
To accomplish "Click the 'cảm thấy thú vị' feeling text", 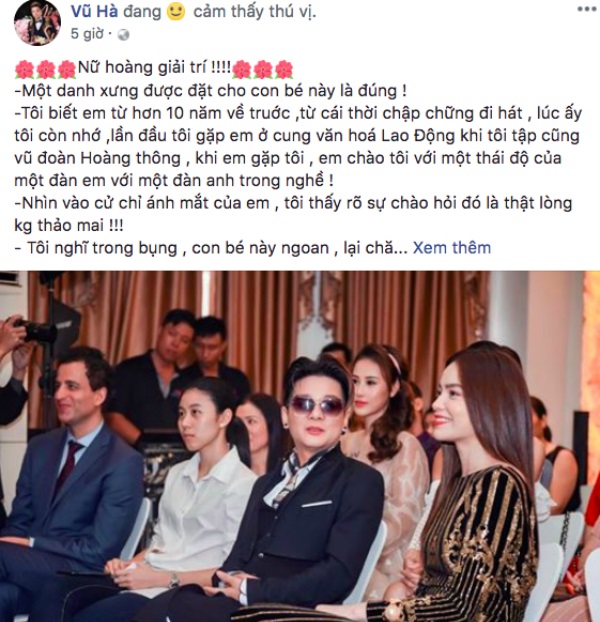I will [255, 12].
